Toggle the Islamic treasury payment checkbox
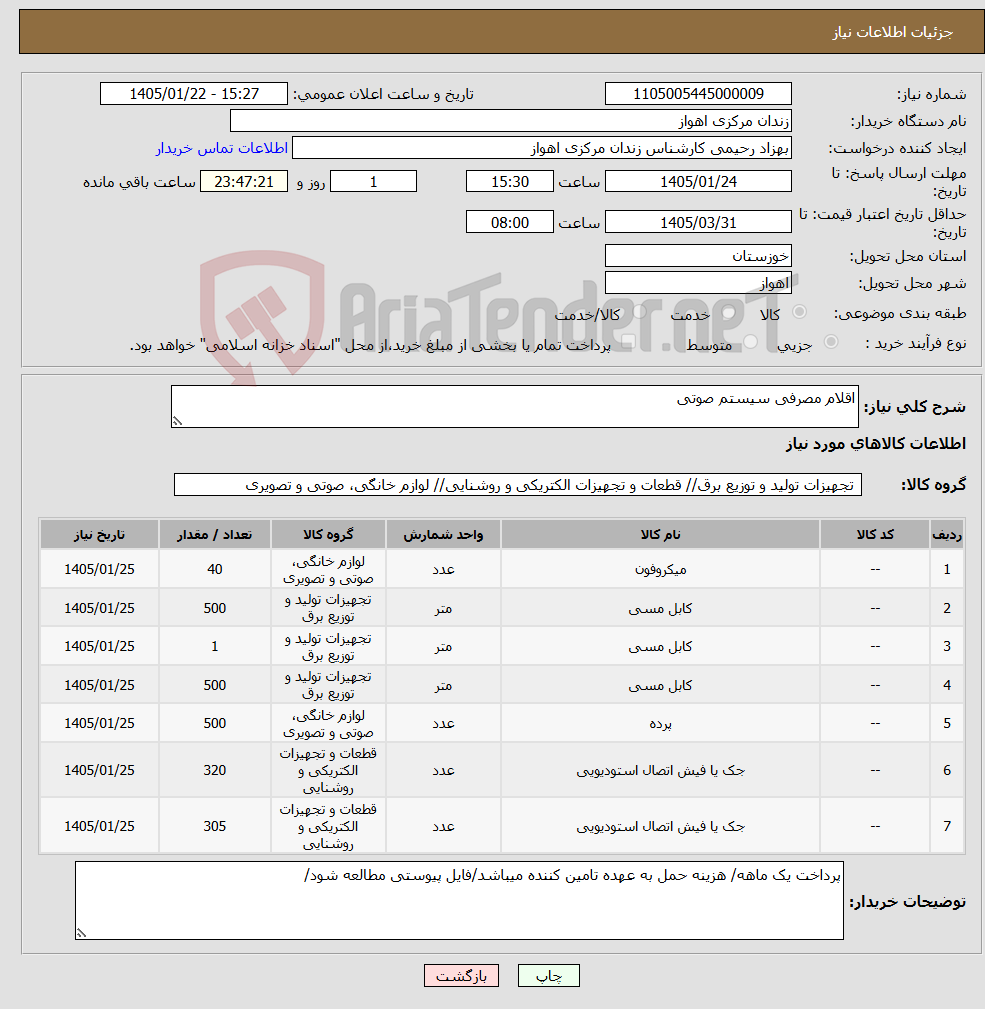The width and height of the screenshot is (985, 1009). (x=629, y=342)
